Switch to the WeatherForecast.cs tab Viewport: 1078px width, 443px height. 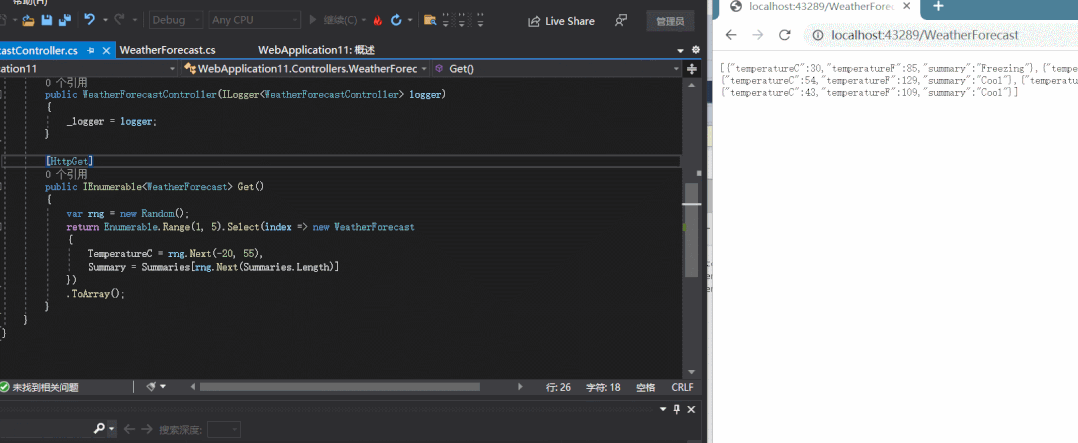pos(167,50)
